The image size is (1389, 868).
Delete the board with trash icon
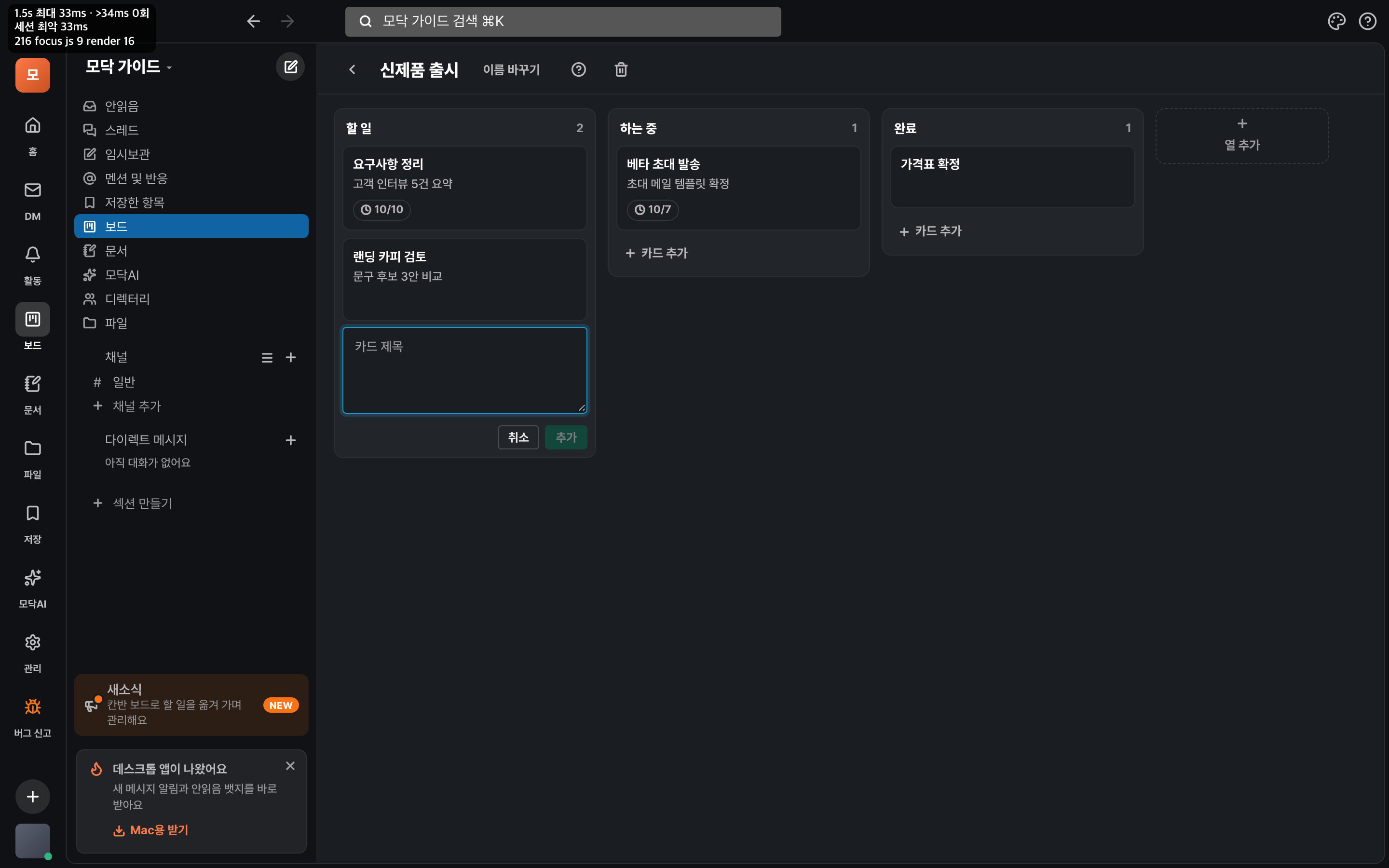[x=621, y=69]
